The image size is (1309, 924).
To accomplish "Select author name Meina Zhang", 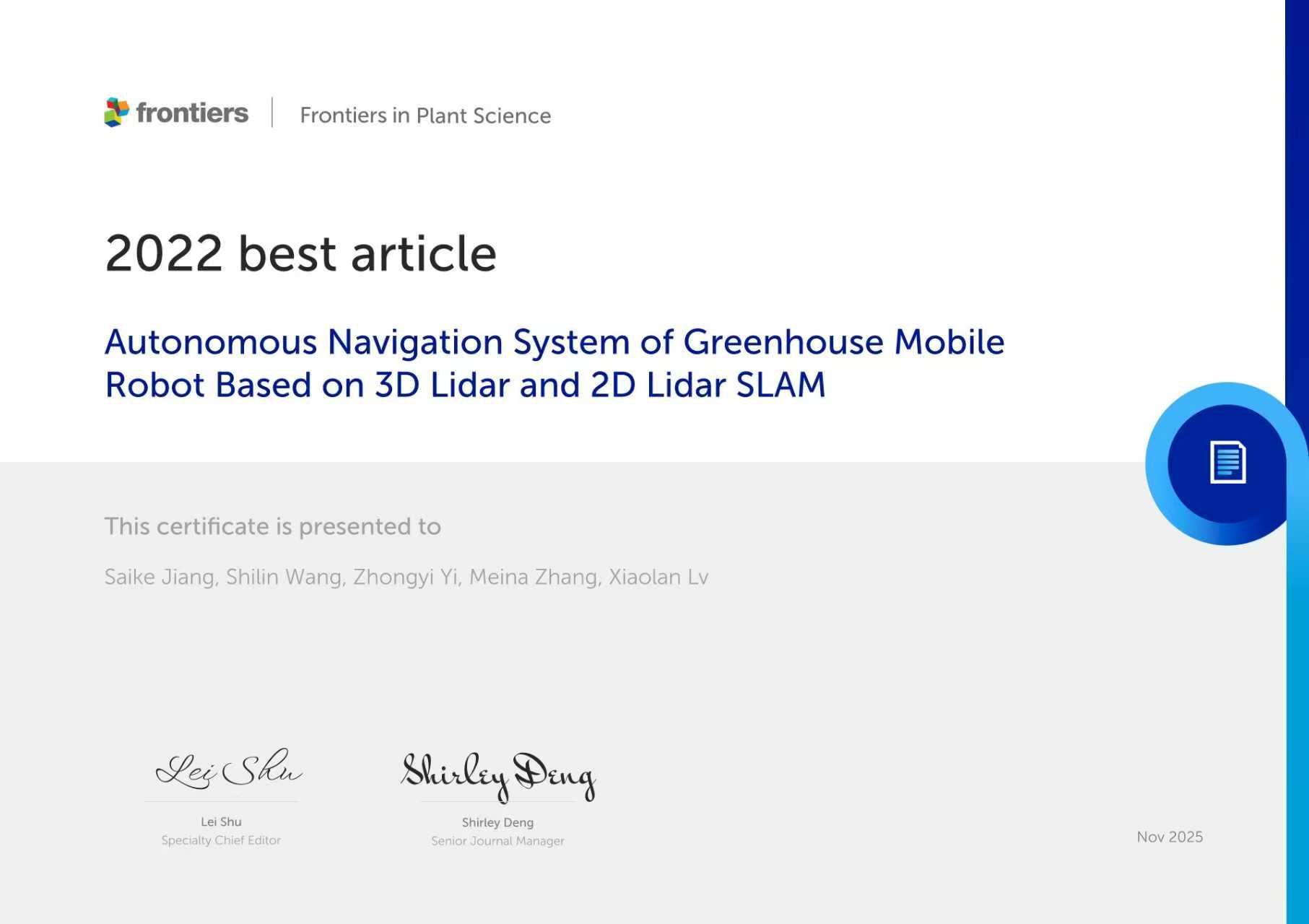I will click(x=534, y=577).
